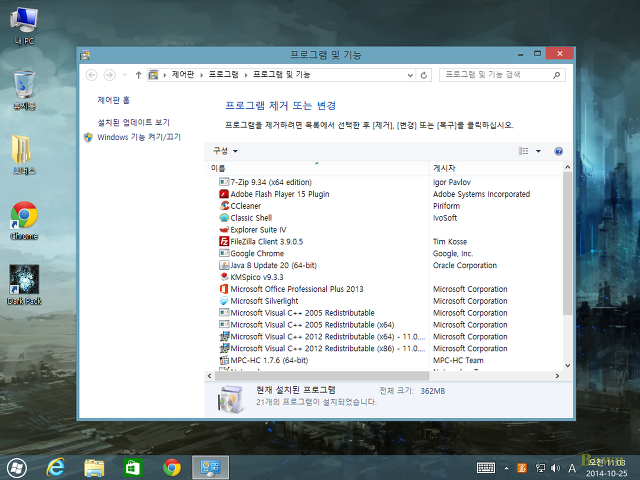This screenshot has width=640, height=480.
Task: Click the back navigation arrow
Action: point(92,75)
